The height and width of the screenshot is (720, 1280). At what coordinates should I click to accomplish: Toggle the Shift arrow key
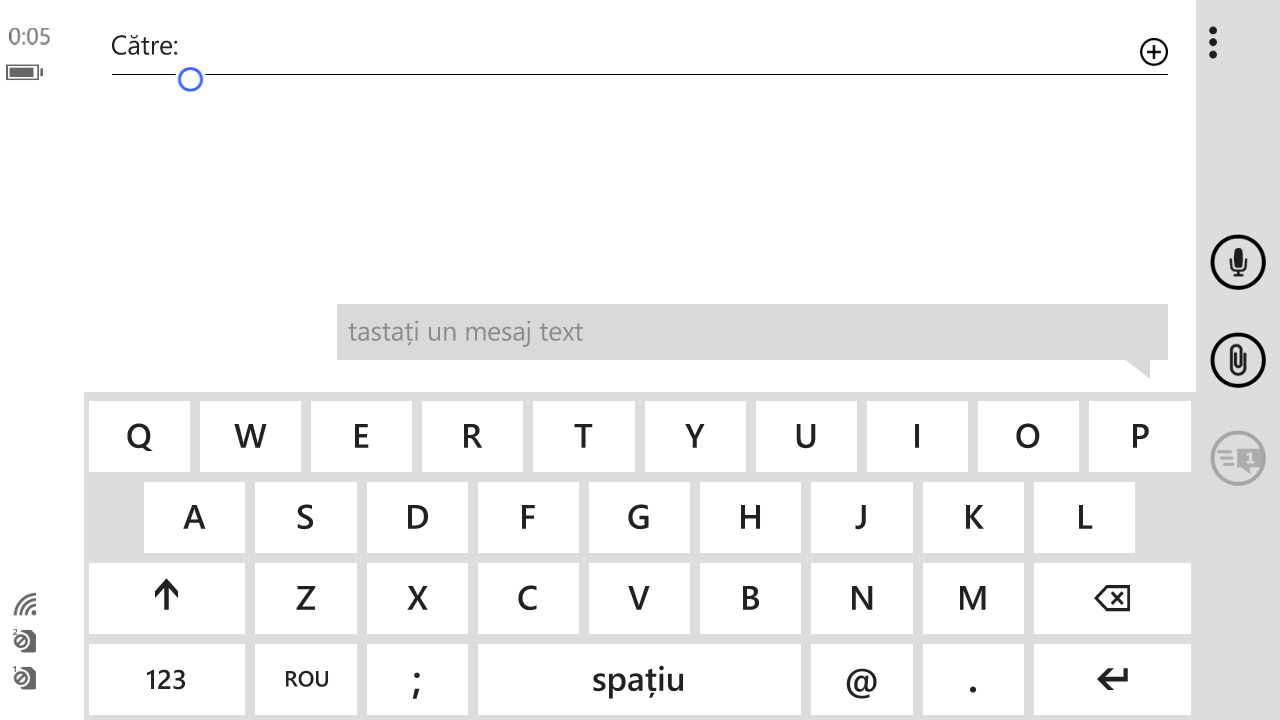(x=166, y=598)
